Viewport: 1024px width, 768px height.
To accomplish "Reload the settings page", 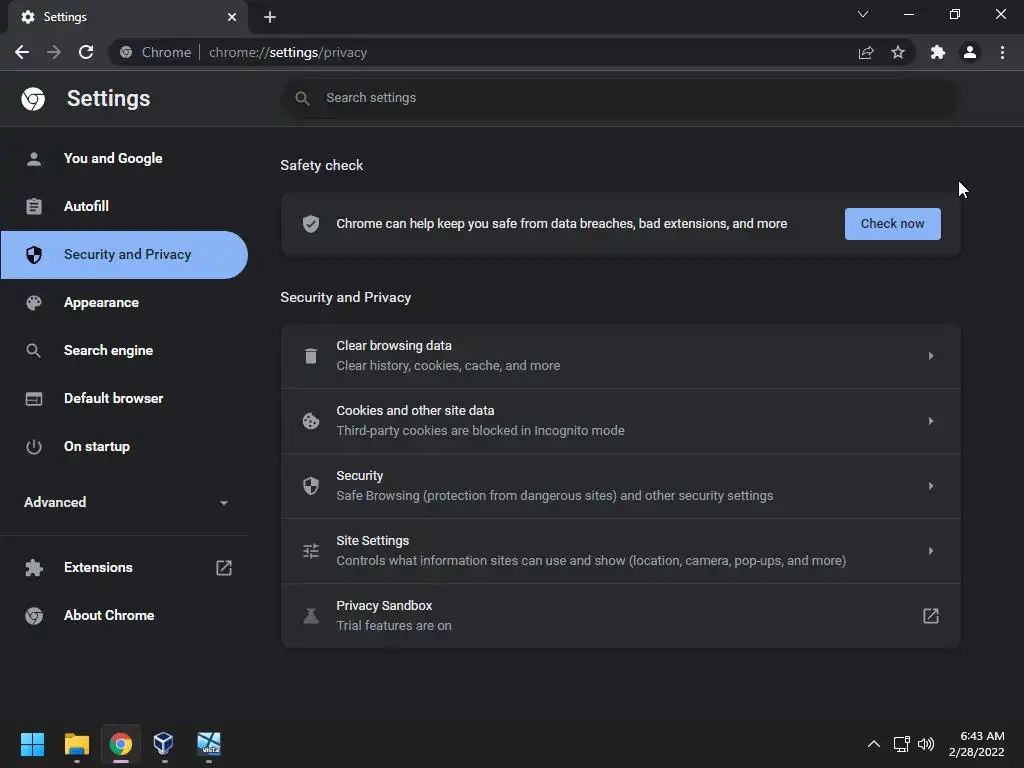I will pos(86,52).
